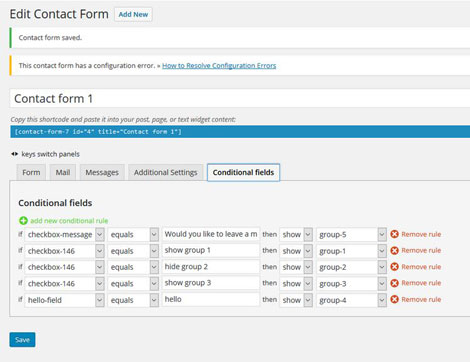Click add new conditional rule link
The width and height of the screenshot is (470, 362).
[69, 221]
